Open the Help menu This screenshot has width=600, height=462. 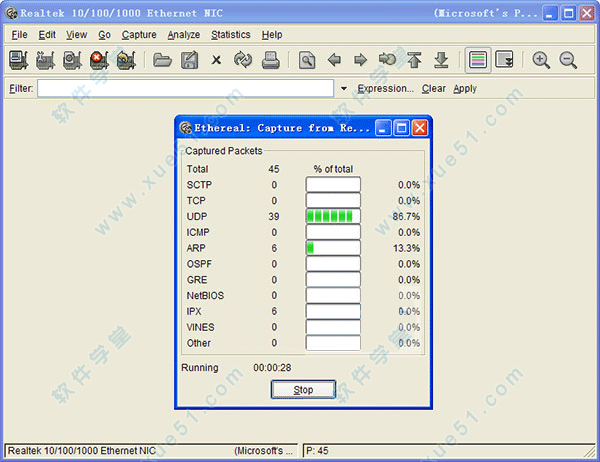pos(272,35)
